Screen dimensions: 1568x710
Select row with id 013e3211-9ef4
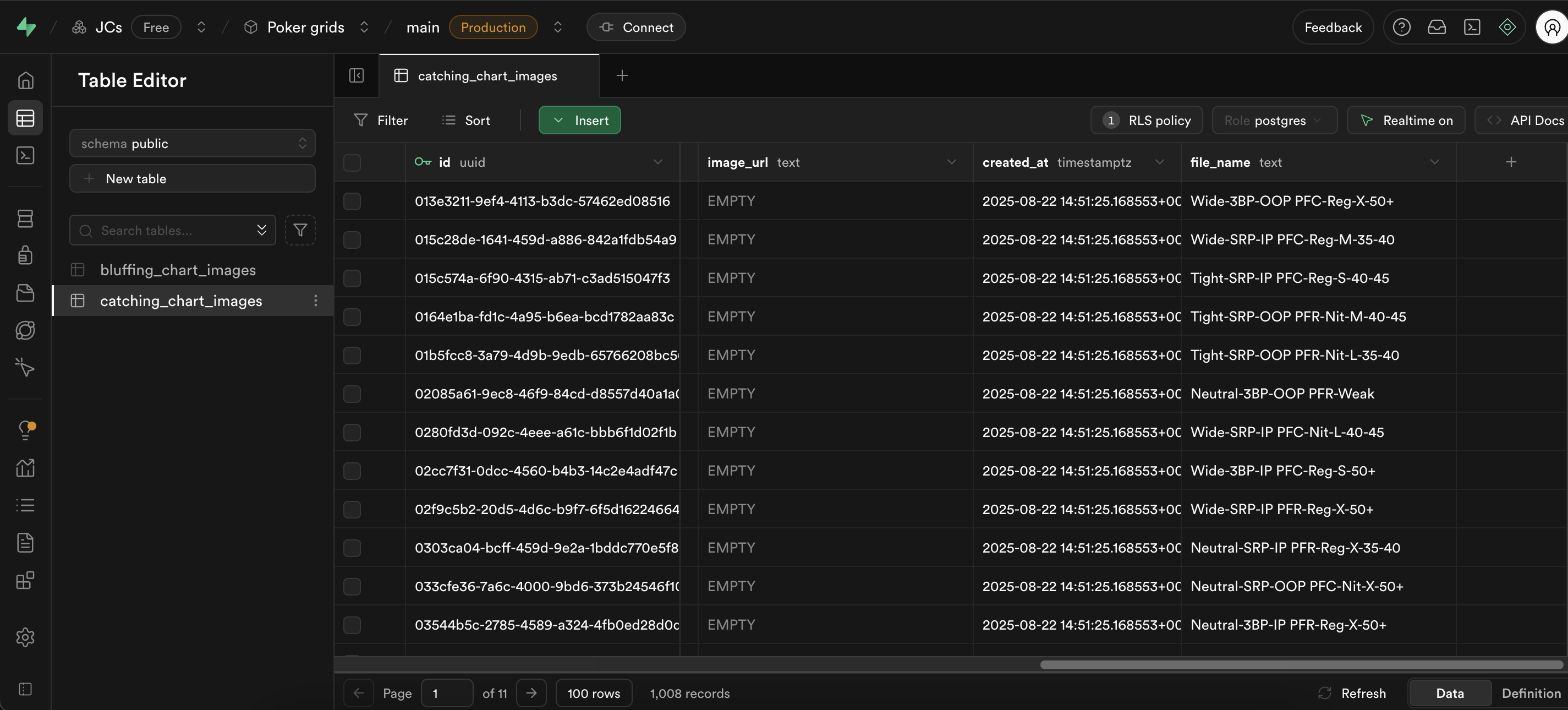pyautogui.click(x=352, y=201)
